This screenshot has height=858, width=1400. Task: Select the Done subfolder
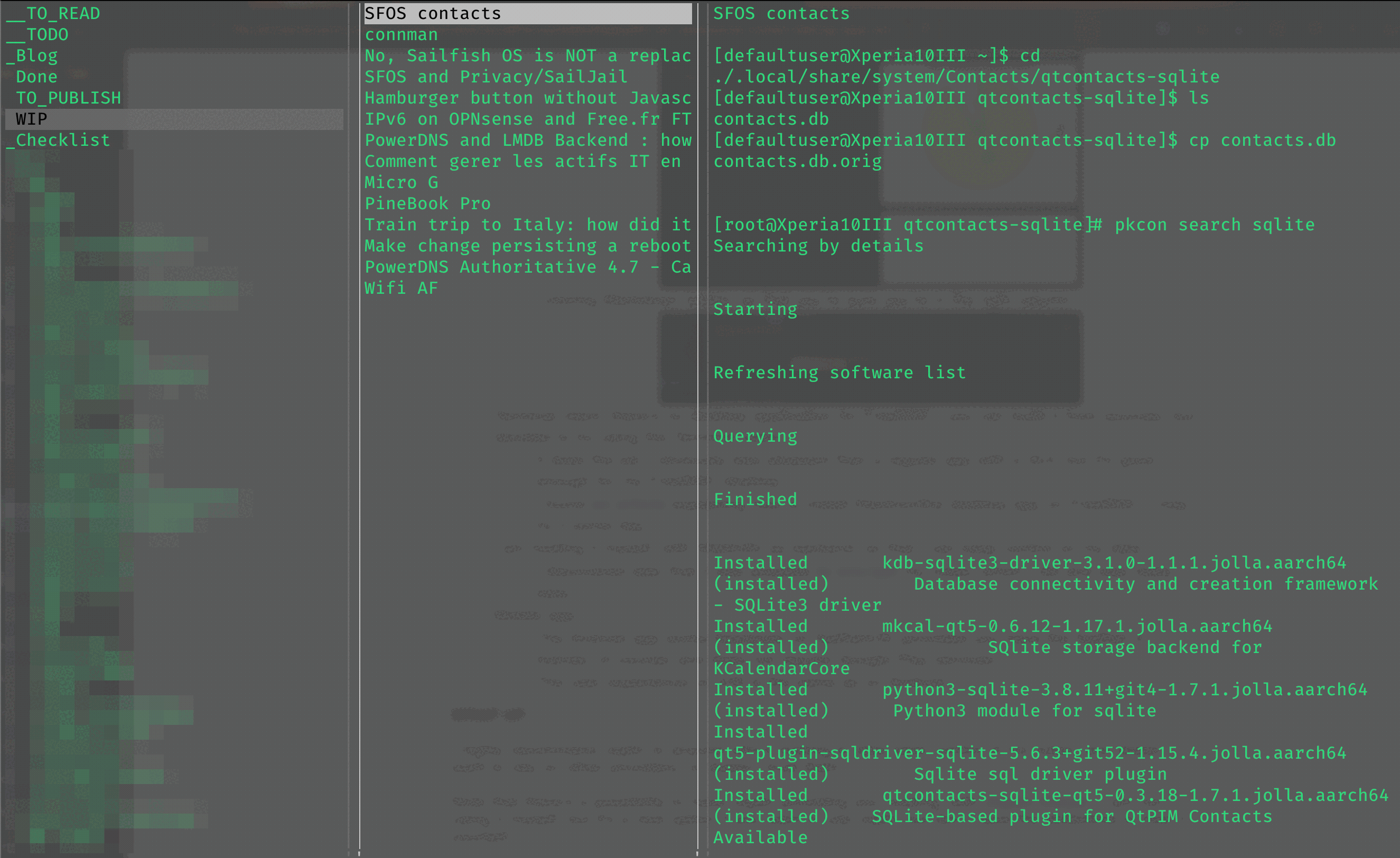[36, 77]
